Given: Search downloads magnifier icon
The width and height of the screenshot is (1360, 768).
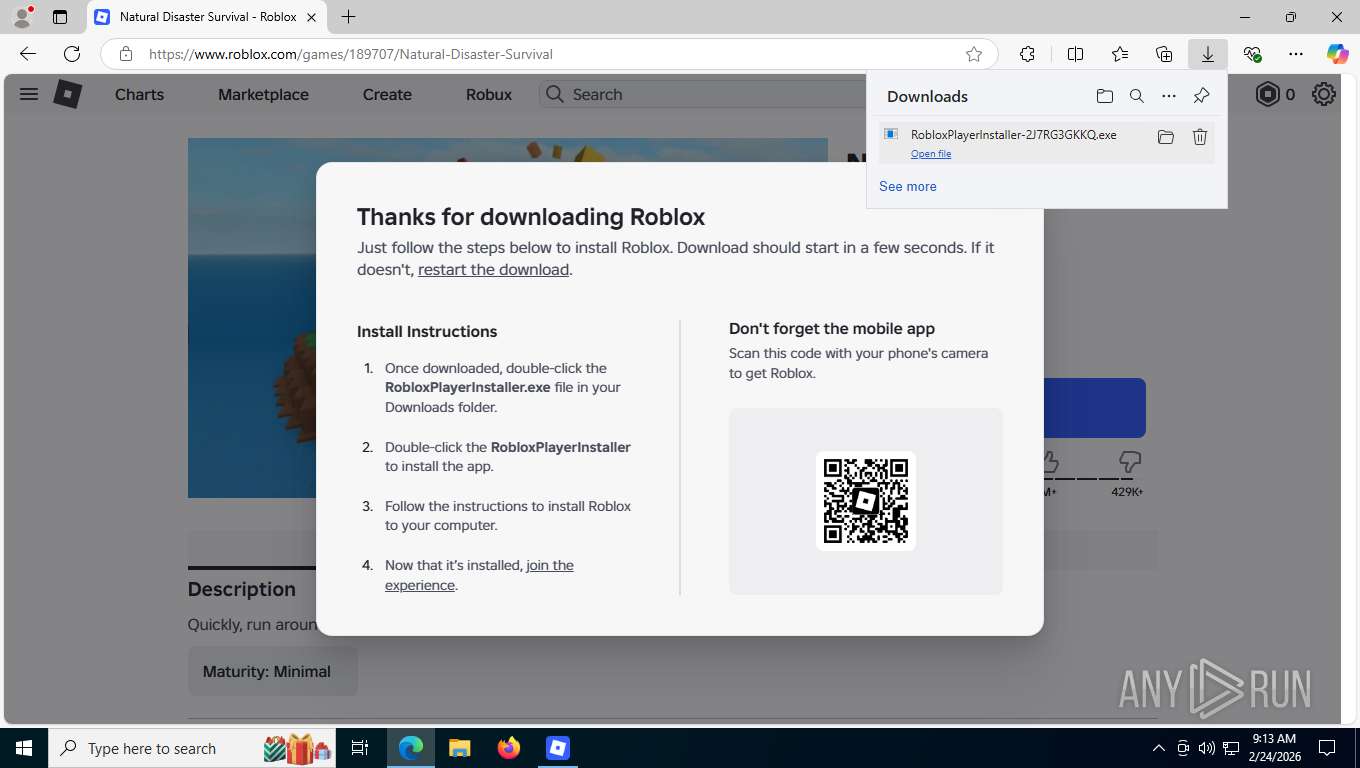Looking at the screenshot, I should 1137,96.
